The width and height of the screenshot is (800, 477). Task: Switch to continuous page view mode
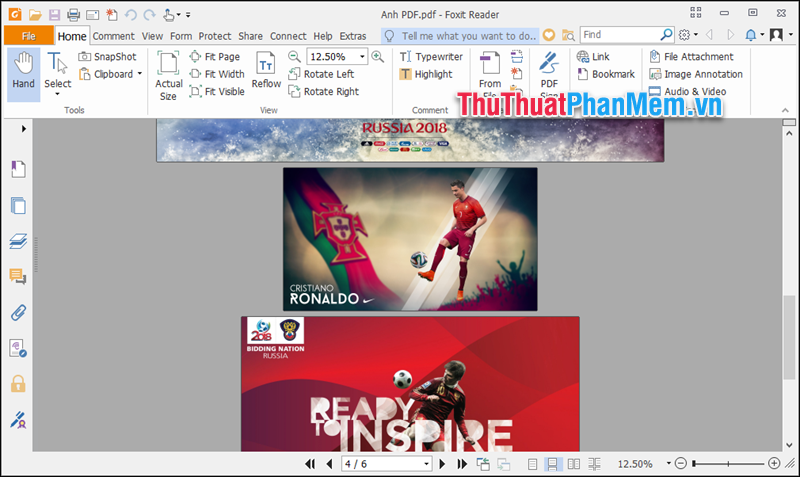552,464
